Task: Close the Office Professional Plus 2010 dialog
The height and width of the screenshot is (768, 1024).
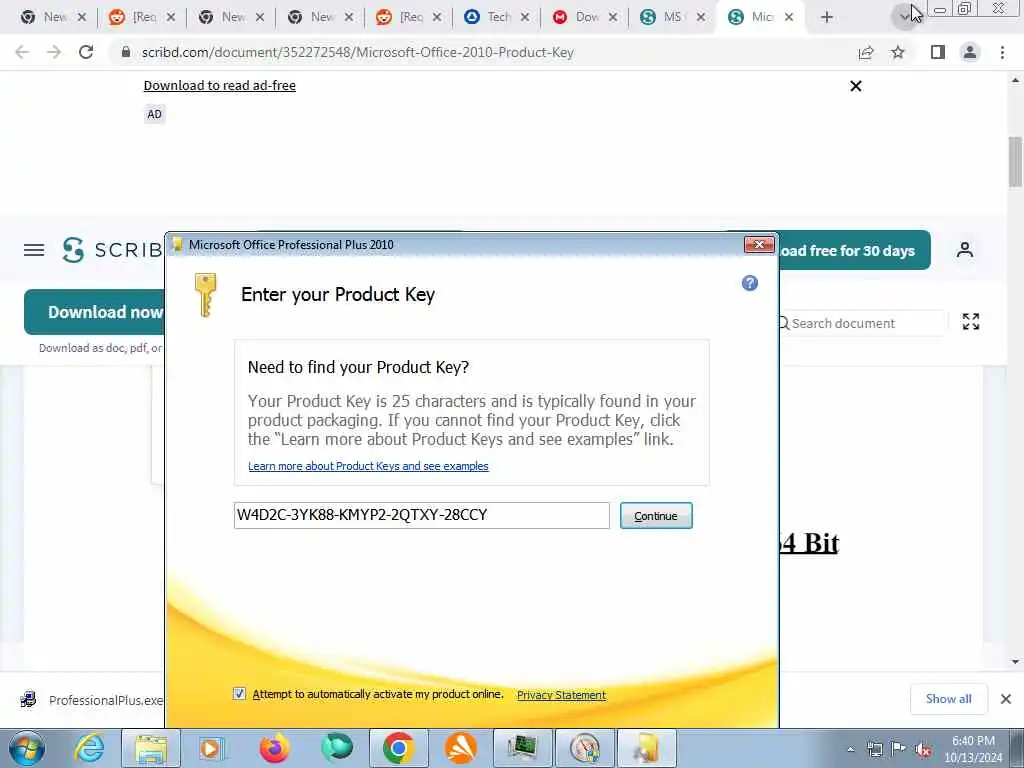Action: pyautogui.click(x=759, y=244)
